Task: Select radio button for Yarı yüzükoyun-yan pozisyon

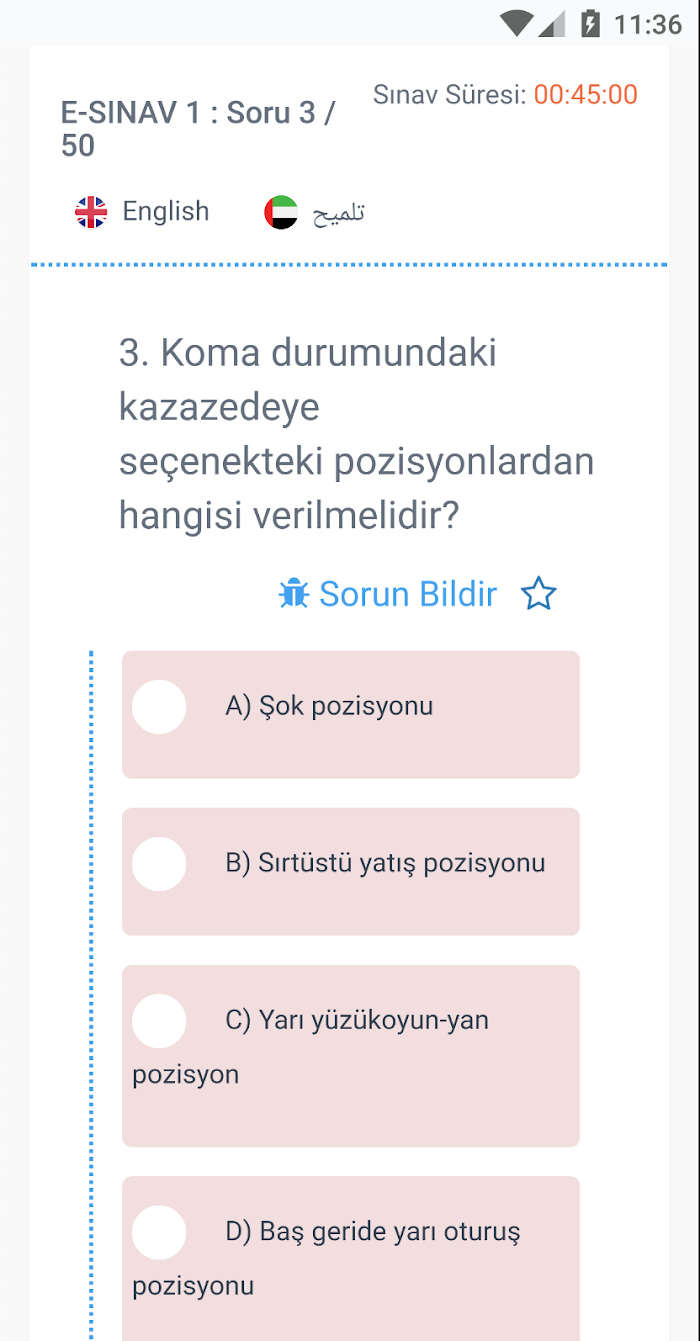Action: point(159,1021)
